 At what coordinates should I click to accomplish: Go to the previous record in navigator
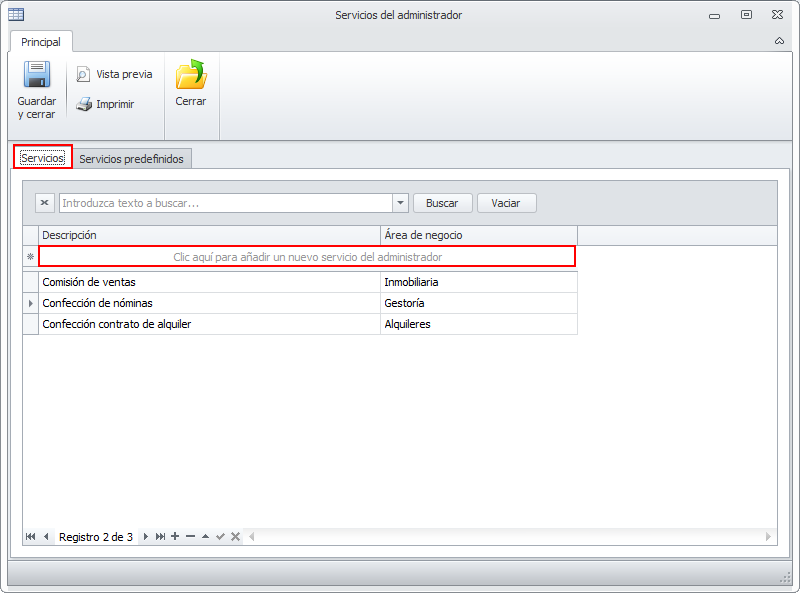46,536
